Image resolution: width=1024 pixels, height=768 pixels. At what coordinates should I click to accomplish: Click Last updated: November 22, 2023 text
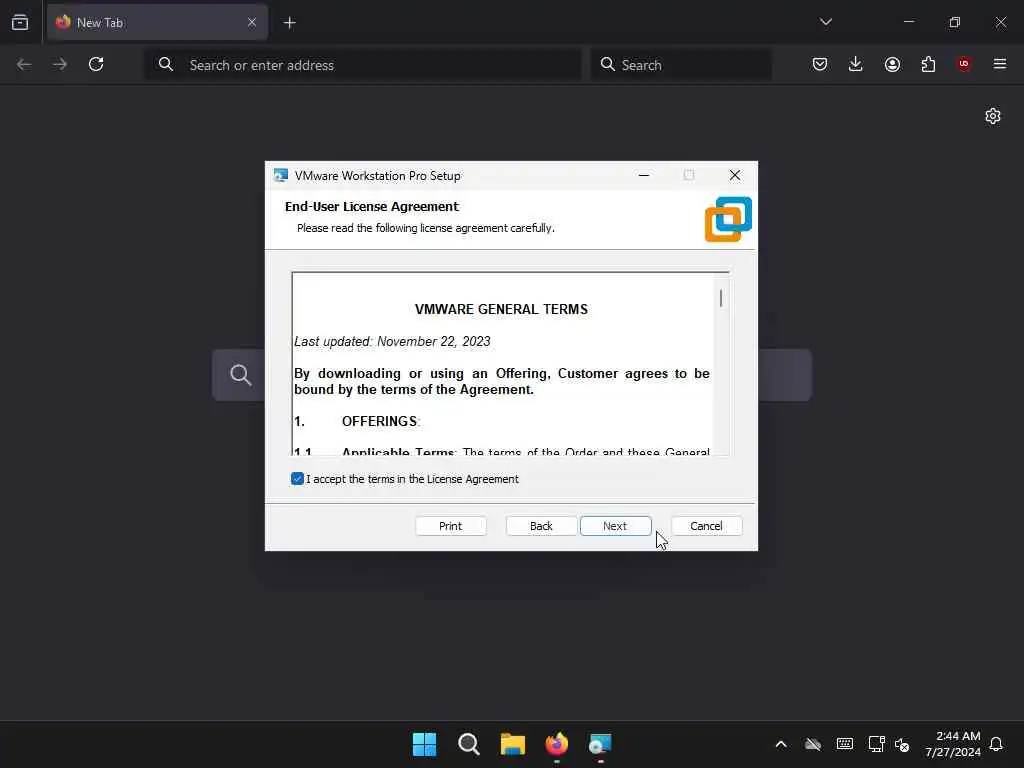click(392, 342)
